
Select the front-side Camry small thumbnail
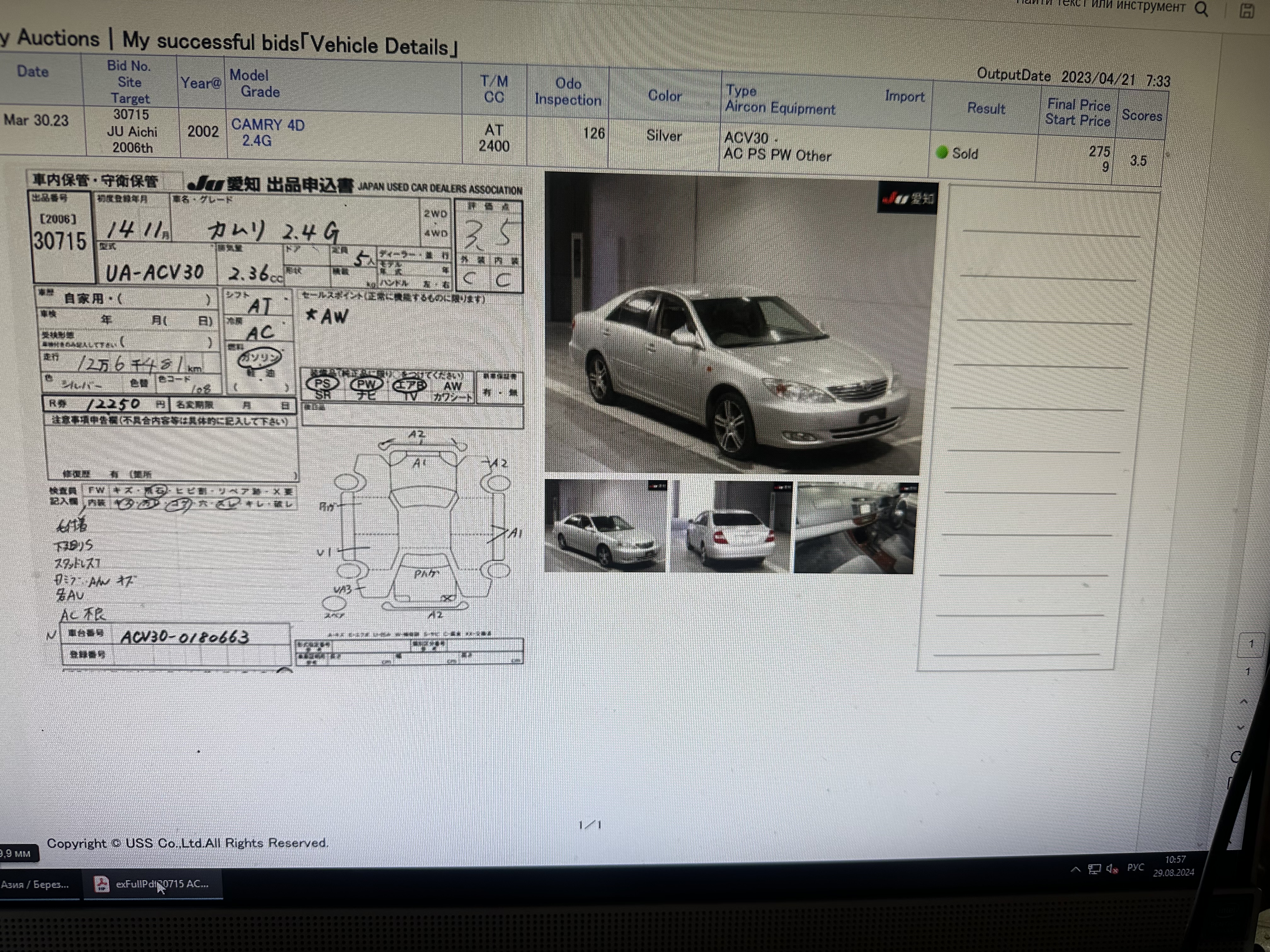(x=606, y=526)
